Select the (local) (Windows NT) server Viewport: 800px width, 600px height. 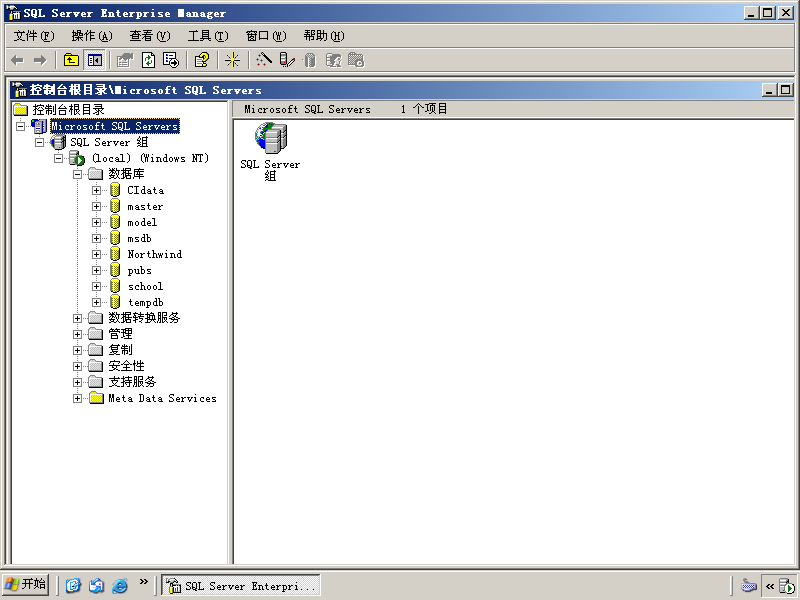point(151,159)
